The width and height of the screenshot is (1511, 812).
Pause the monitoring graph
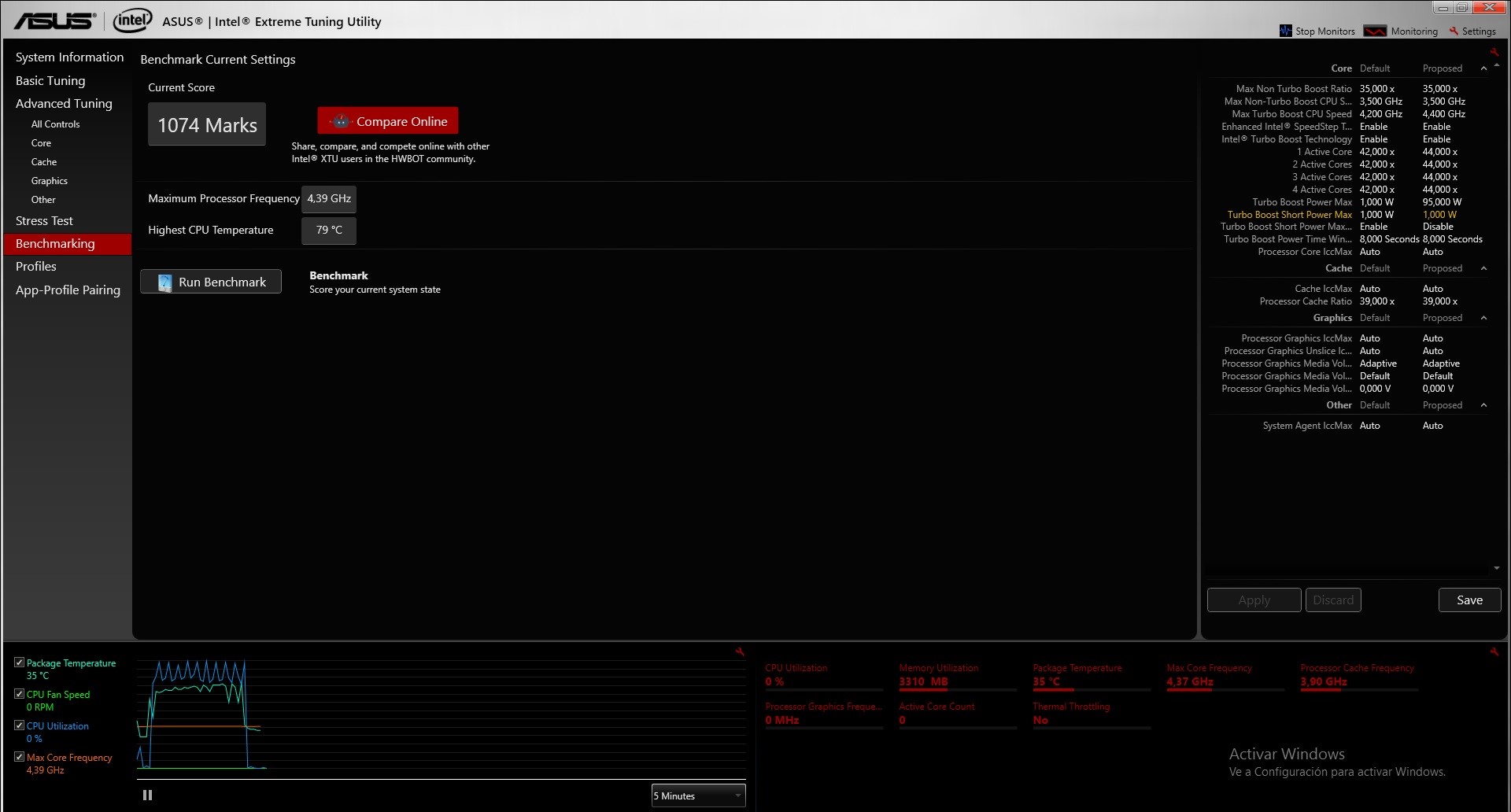point(147,795)
